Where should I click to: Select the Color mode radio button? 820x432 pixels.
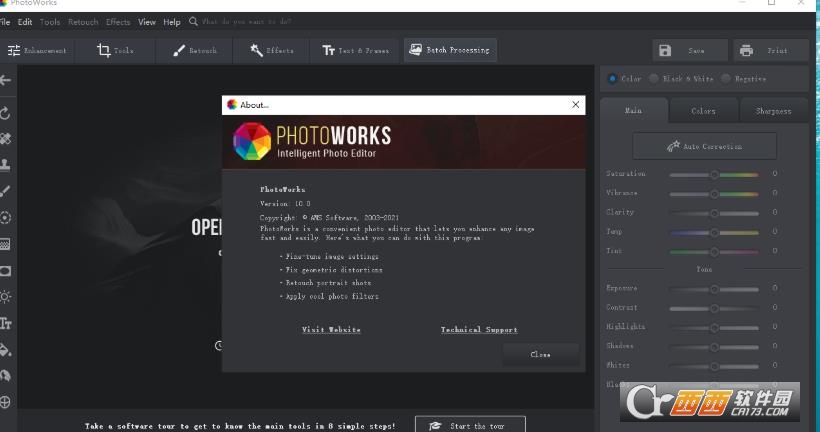pyautogui.click(x=612, y=79)
